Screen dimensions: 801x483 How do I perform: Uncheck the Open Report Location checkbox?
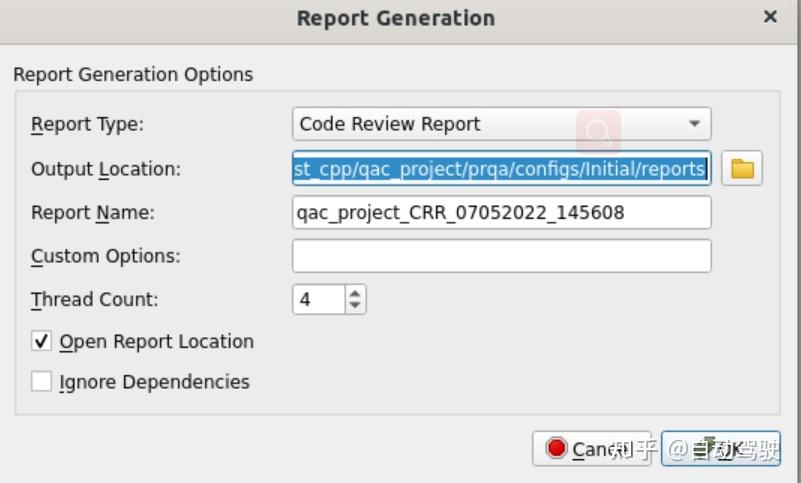tap(42, 342)
